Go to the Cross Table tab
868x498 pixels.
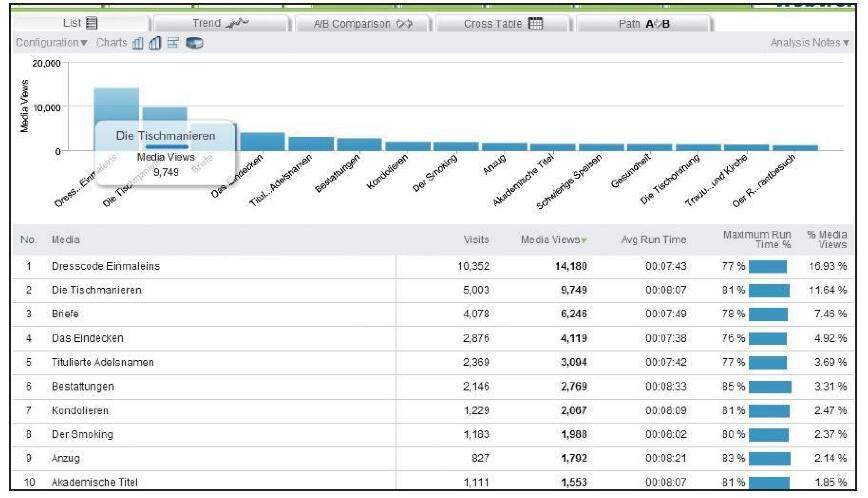coord(502,22)
